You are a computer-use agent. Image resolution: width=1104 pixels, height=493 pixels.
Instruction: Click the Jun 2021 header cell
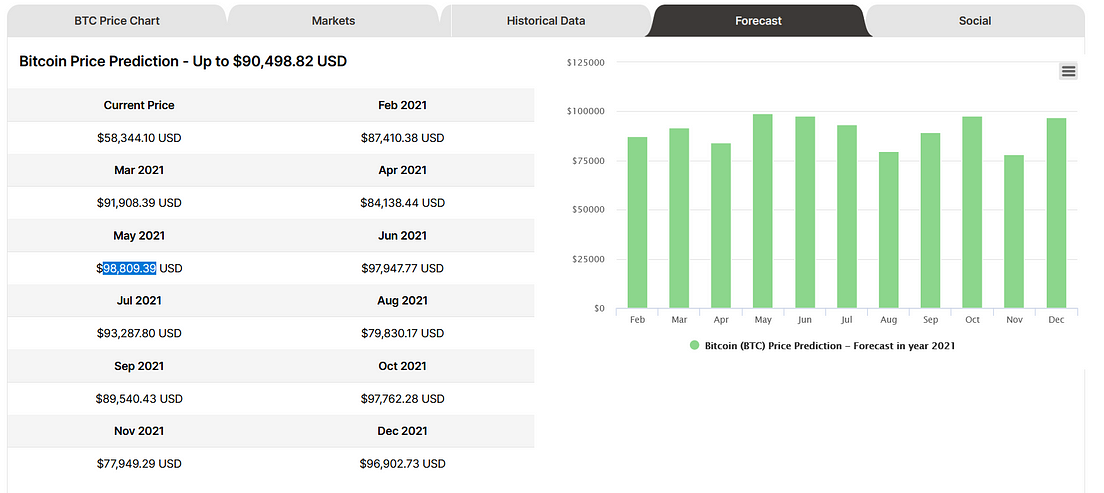tap(402, 235)
